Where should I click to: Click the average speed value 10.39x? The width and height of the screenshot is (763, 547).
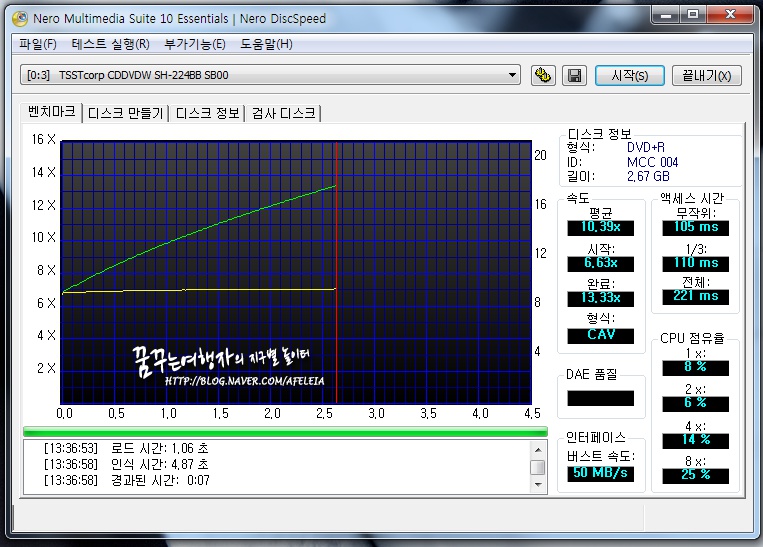(600, 227)
